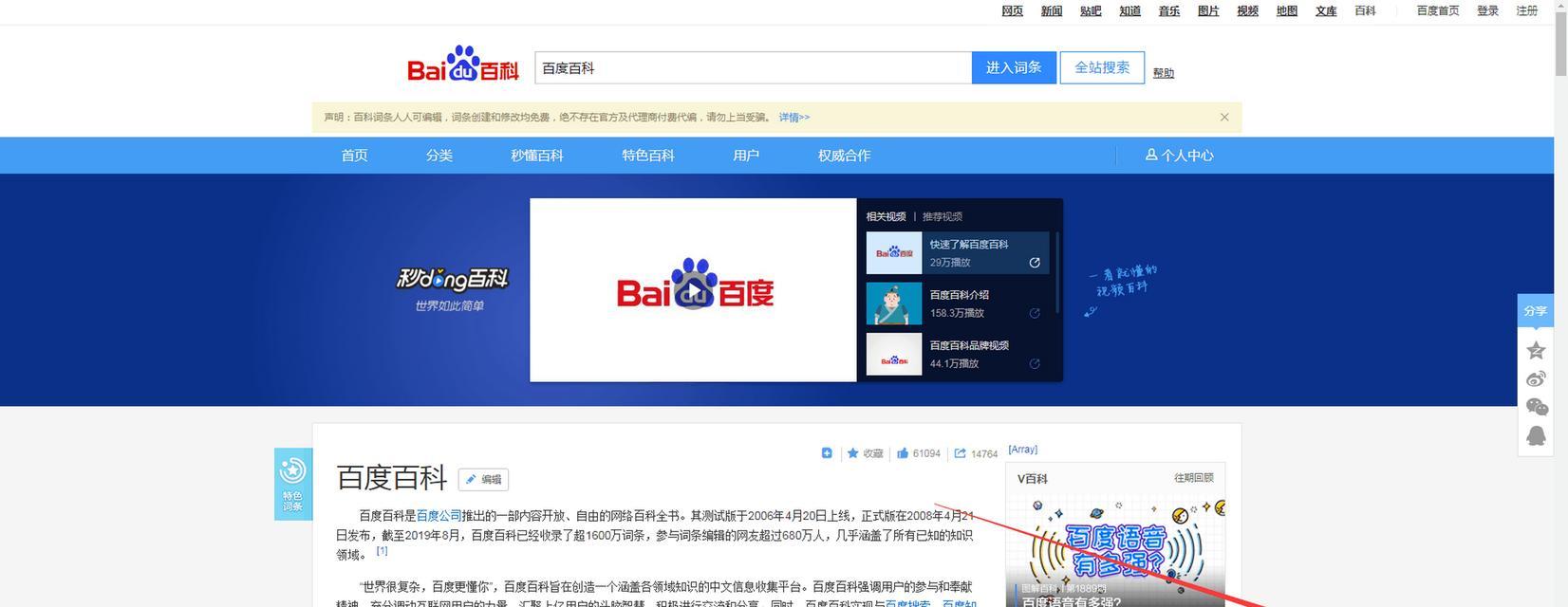This screenshot has width=1568, height=607.
Task: Click the [Array] link
Action: (1022, 450)
